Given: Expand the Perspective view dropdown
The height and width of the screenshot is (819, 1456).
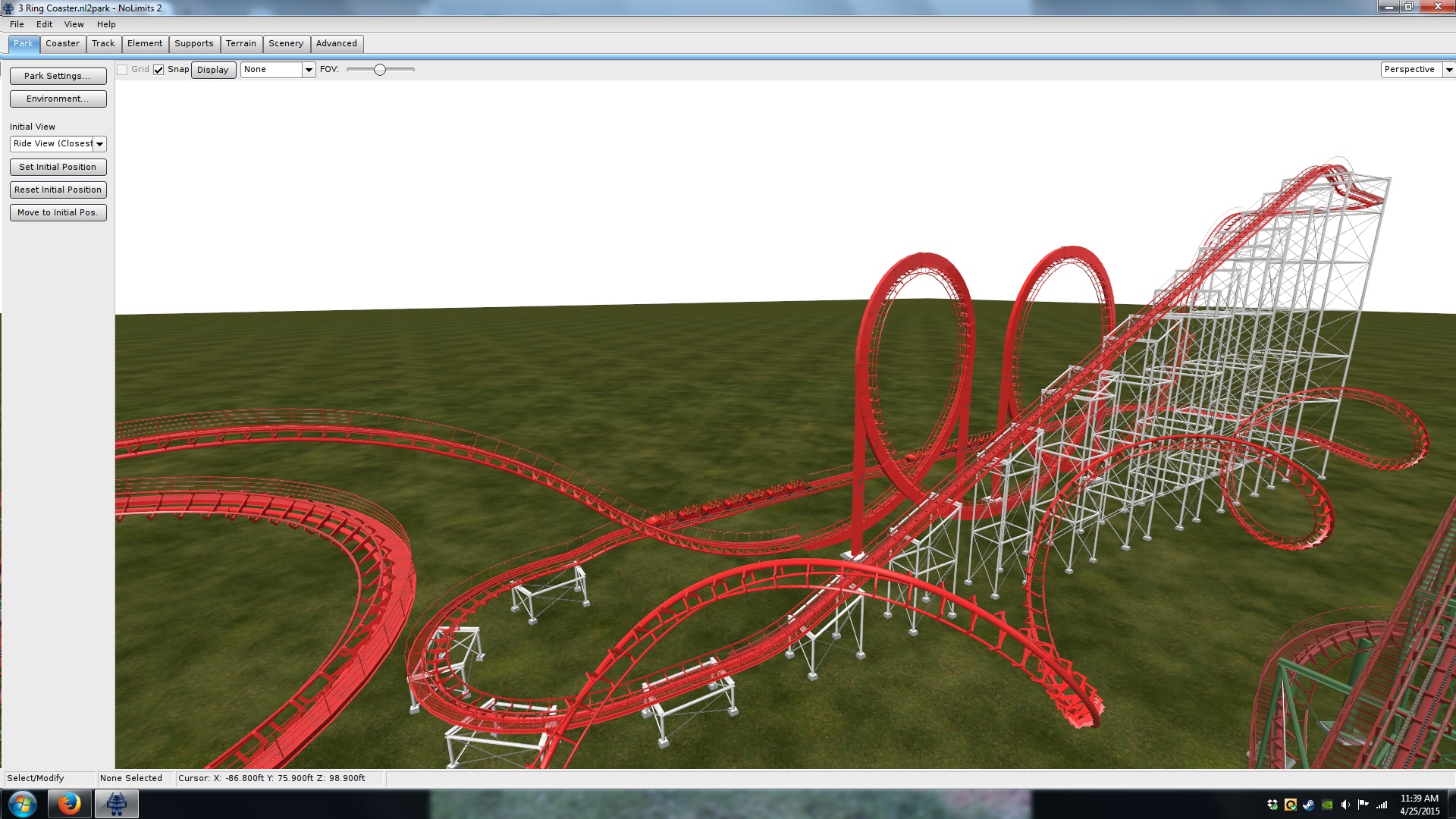Looking at the screenshot, I should [x=1448, y=70].
